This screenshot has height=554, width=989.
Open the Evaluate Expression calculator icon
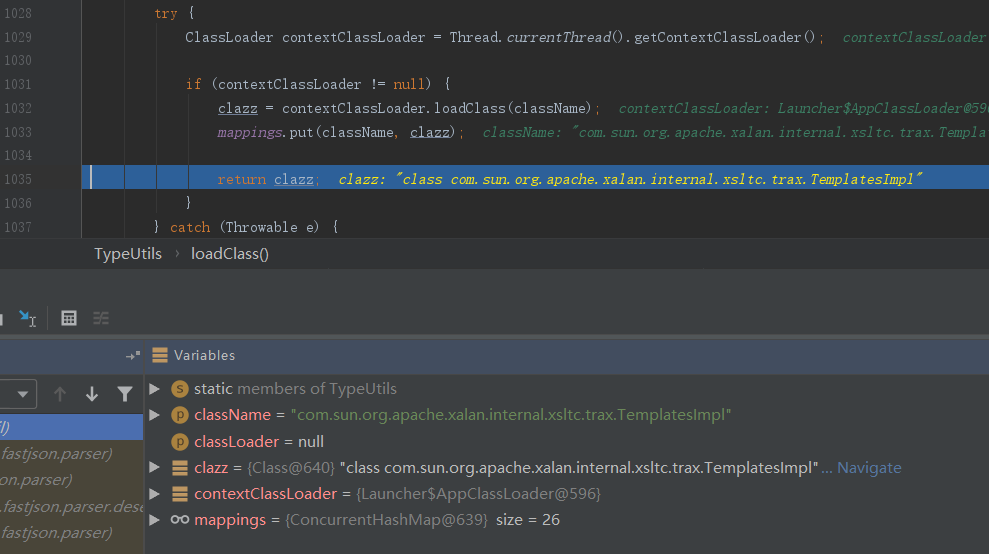(69, 318)
